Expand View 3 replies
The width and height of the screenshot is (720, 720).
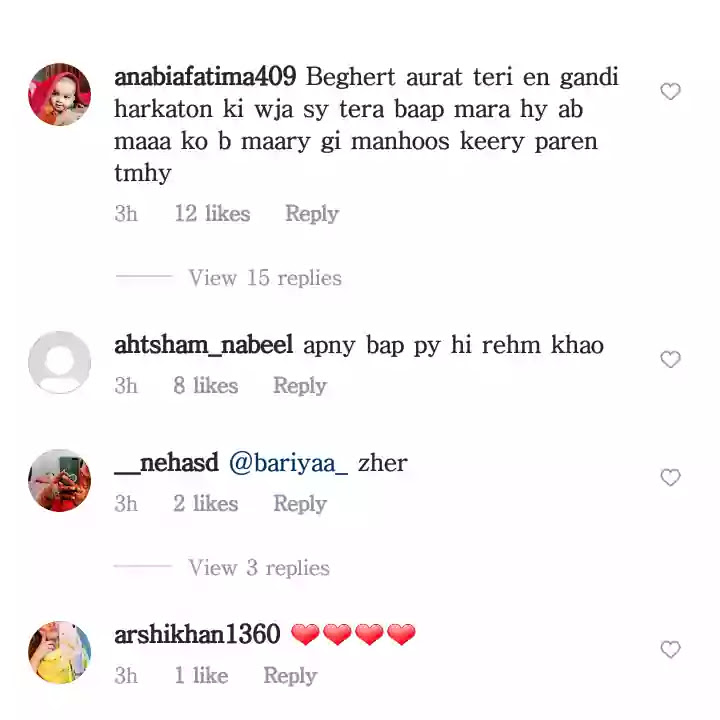[259, 568]
